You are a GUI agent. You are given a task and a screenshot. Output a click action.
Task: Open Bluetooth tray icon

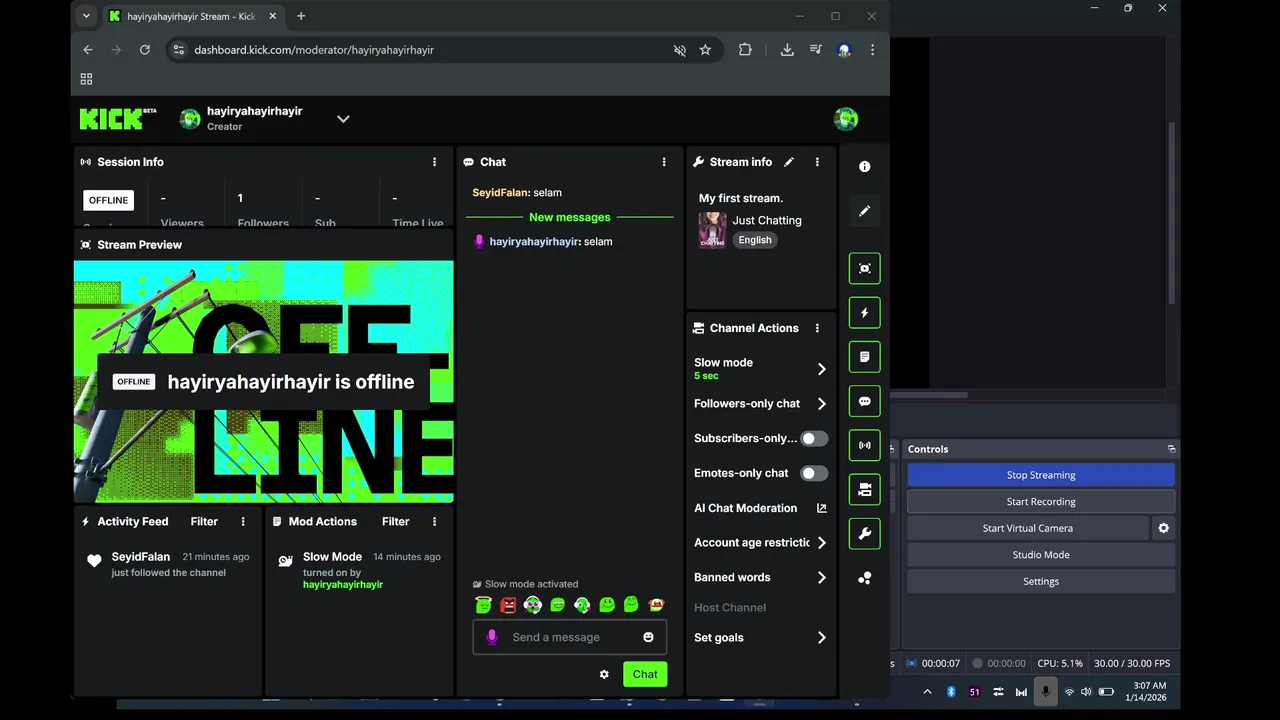click(951, 692)
